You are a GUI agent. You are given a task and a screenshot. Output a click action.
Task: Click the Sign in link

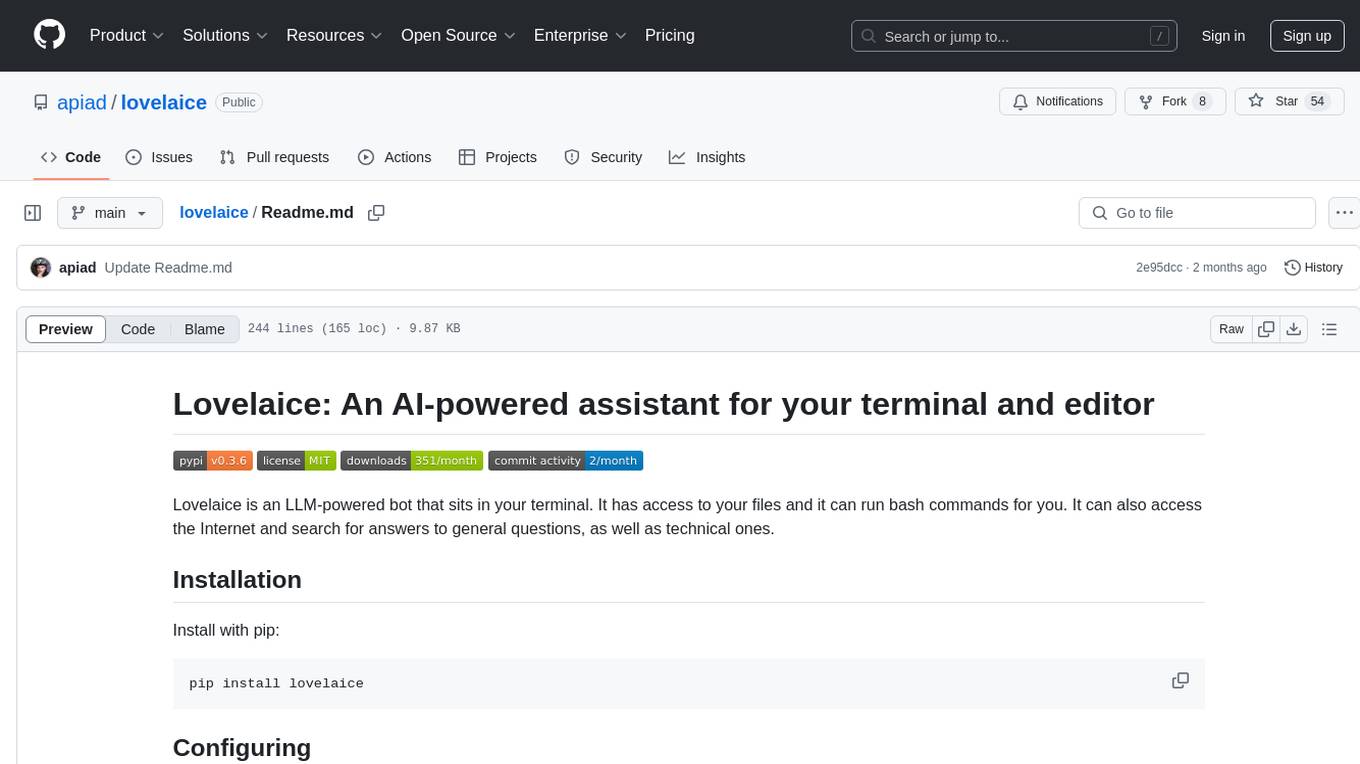coord(1223,36)
